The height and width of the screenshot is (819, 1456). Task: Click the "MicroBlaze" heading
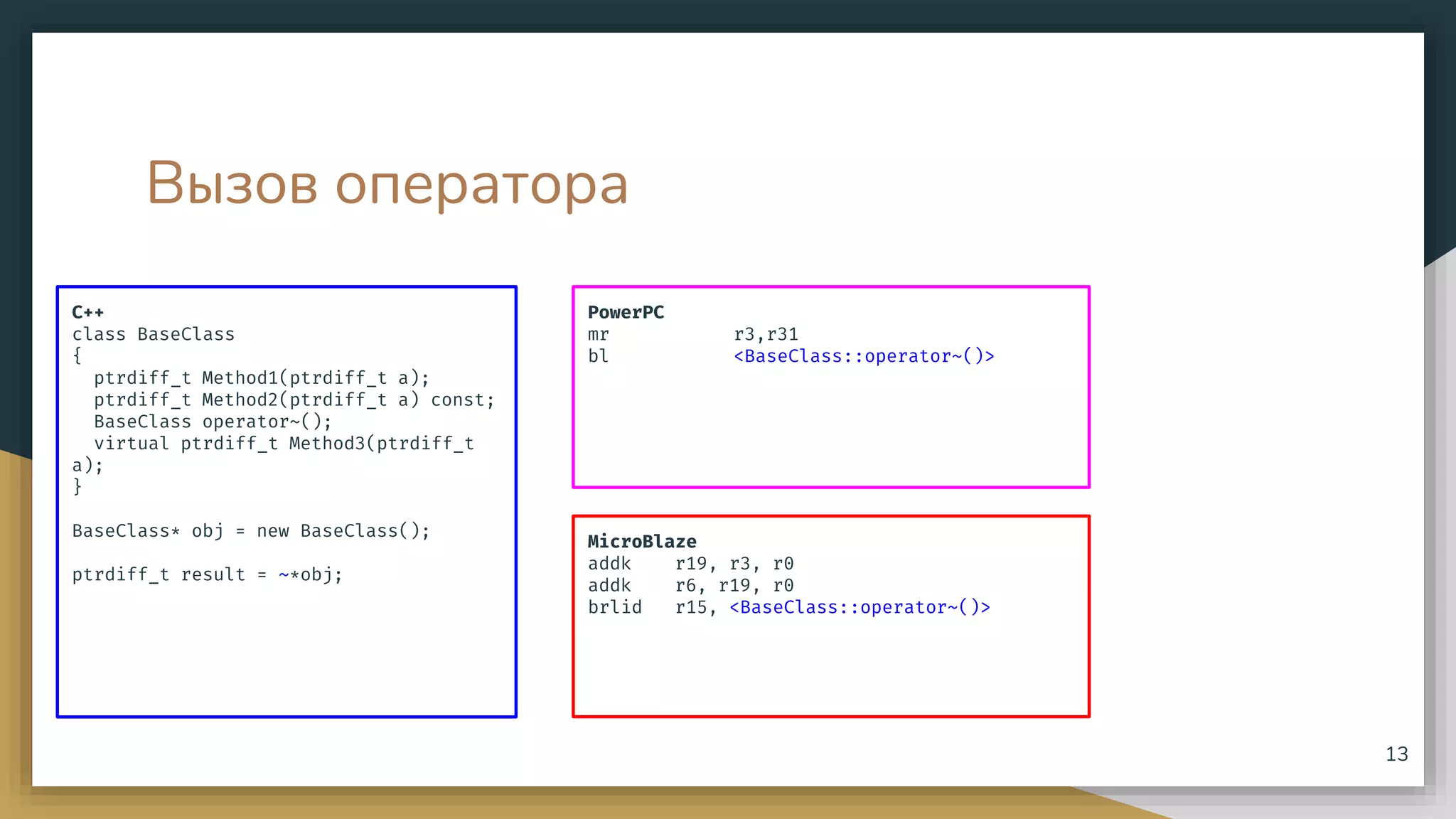643,542
